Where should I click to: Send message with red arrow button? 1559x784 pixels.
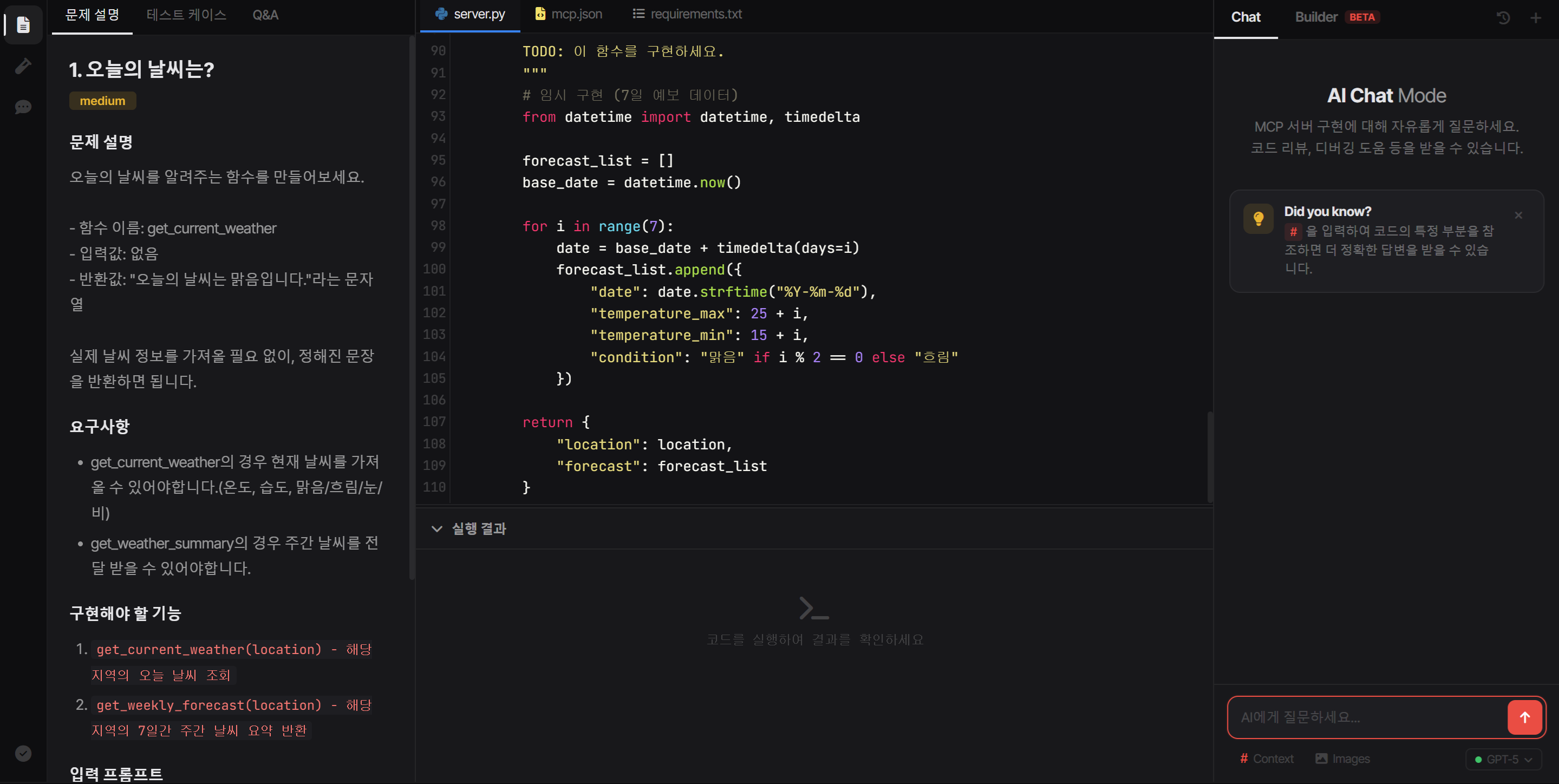click(1524, 717)
